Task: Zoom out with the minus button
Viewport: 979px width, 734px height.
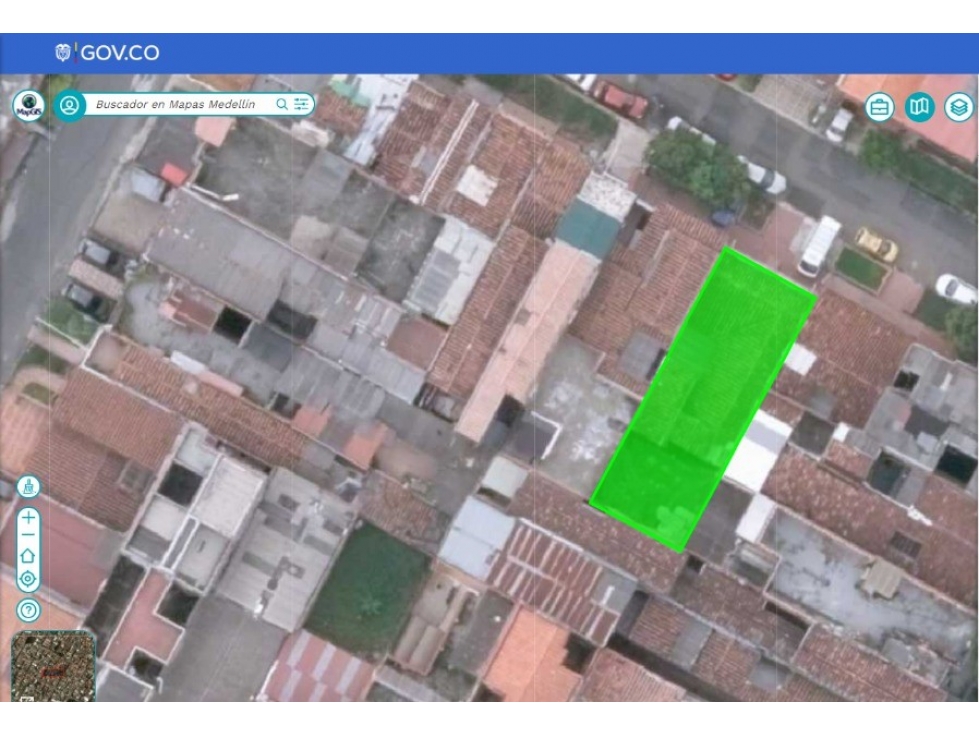Action: tap(28, 536)
